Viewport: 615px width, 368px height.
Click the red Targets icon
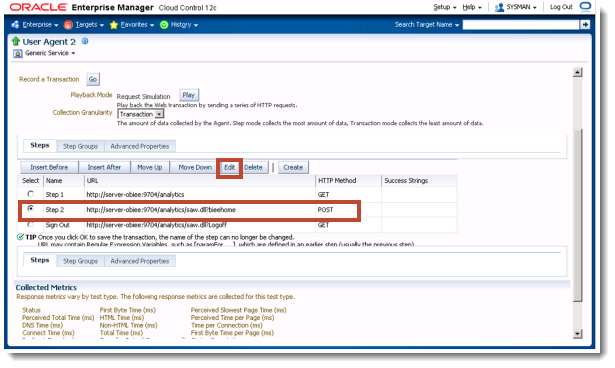point(68,25)
